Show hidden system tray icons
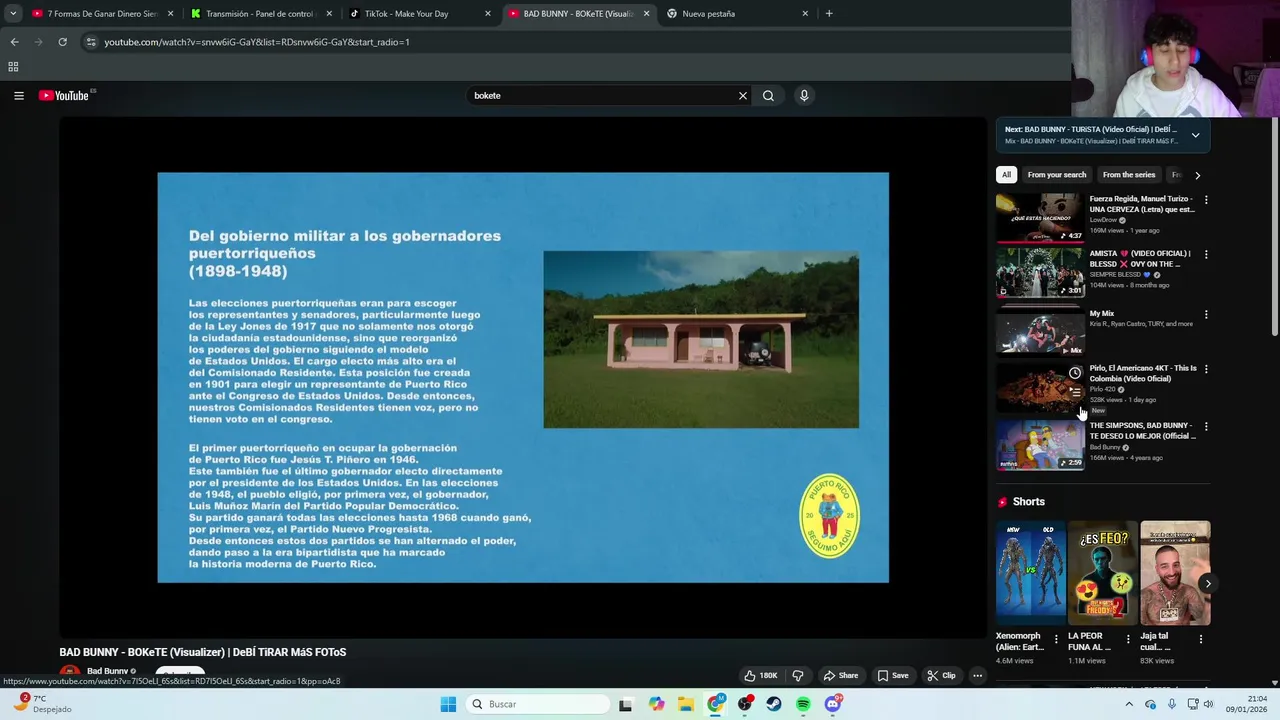This screenshot has height=720, width=1280. coord(1129,704)
